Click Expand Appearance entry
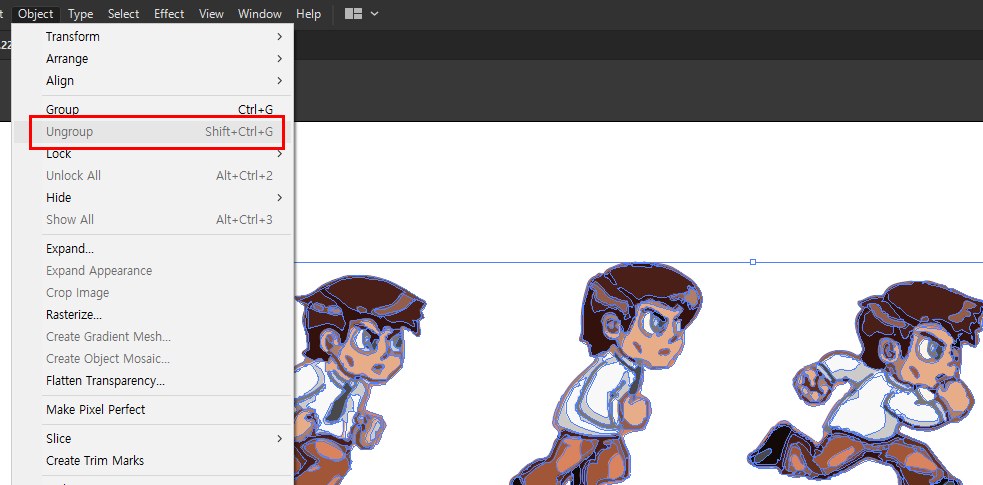Viewport: 983px width, 485px height. 152,271
